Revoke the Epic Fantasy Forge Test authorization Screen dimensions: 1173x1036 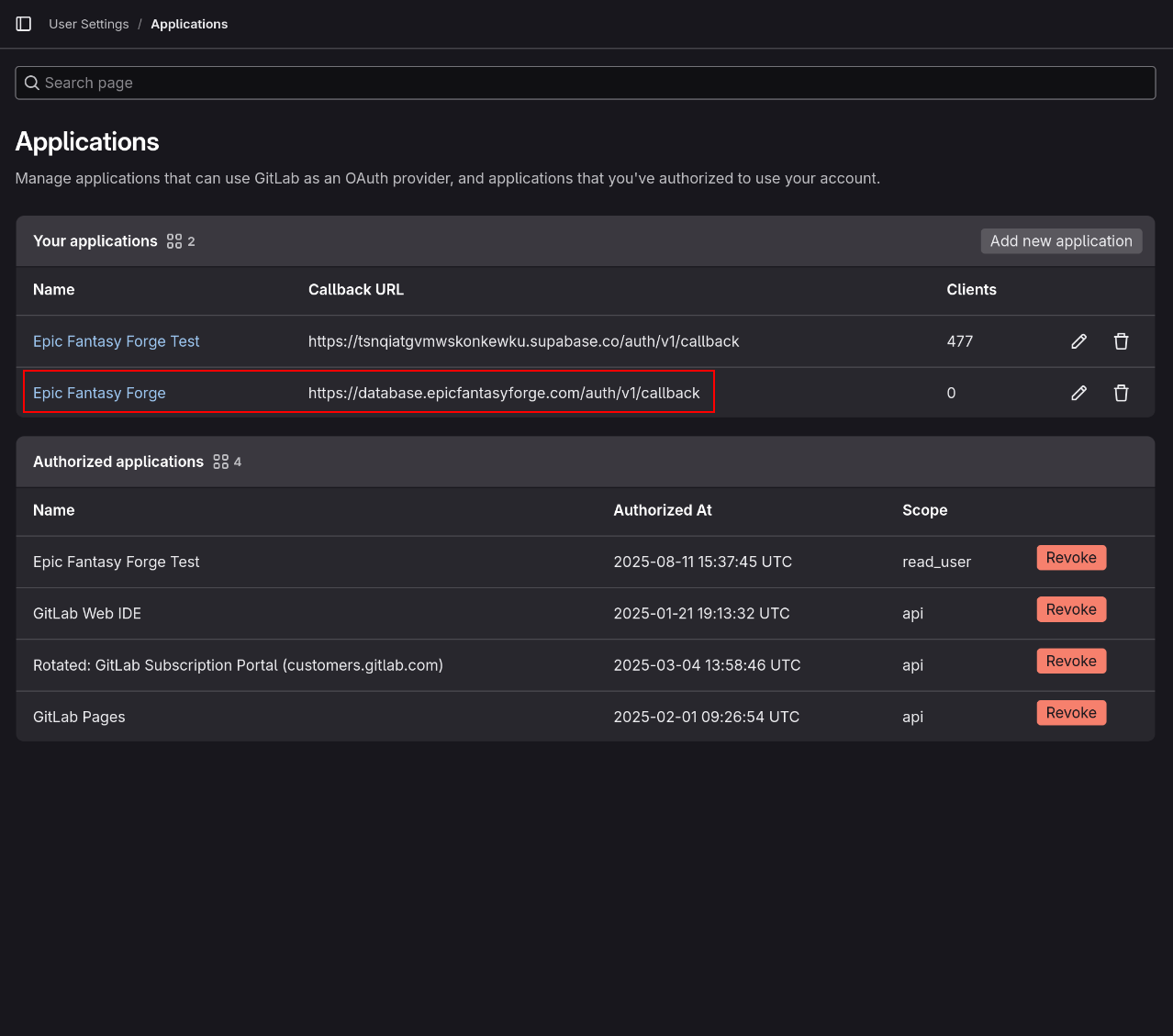point(1071,557)
